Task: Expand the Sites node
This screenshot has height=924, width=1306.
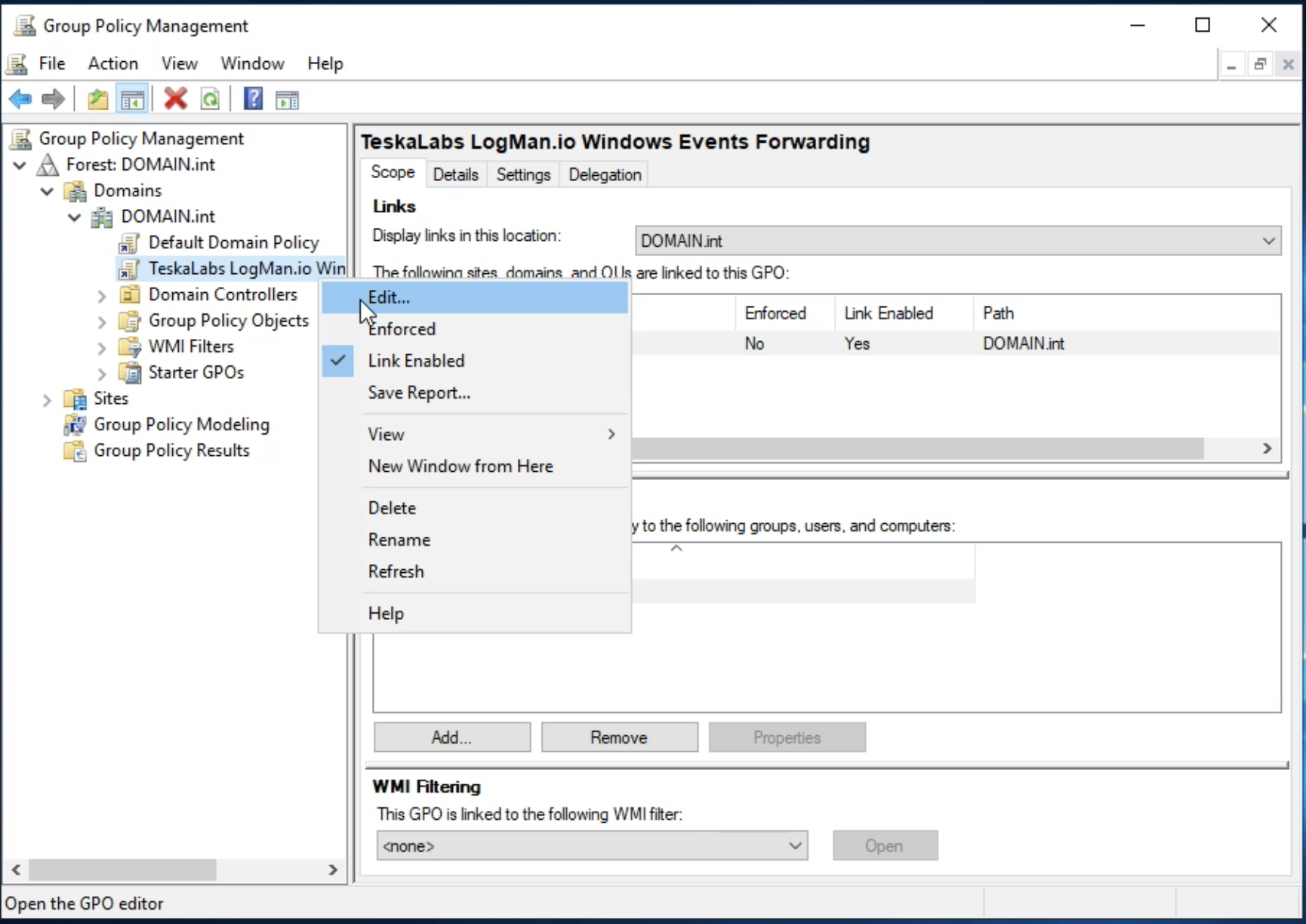Action: tap(47, 399)
